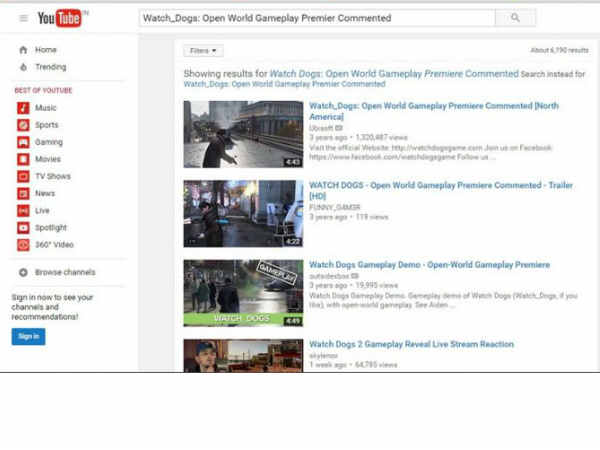The image size is (600, 450).
Task: Open the GAMEPLAY Watch Dogs thumbnail
Action: [x=243, y=293]
